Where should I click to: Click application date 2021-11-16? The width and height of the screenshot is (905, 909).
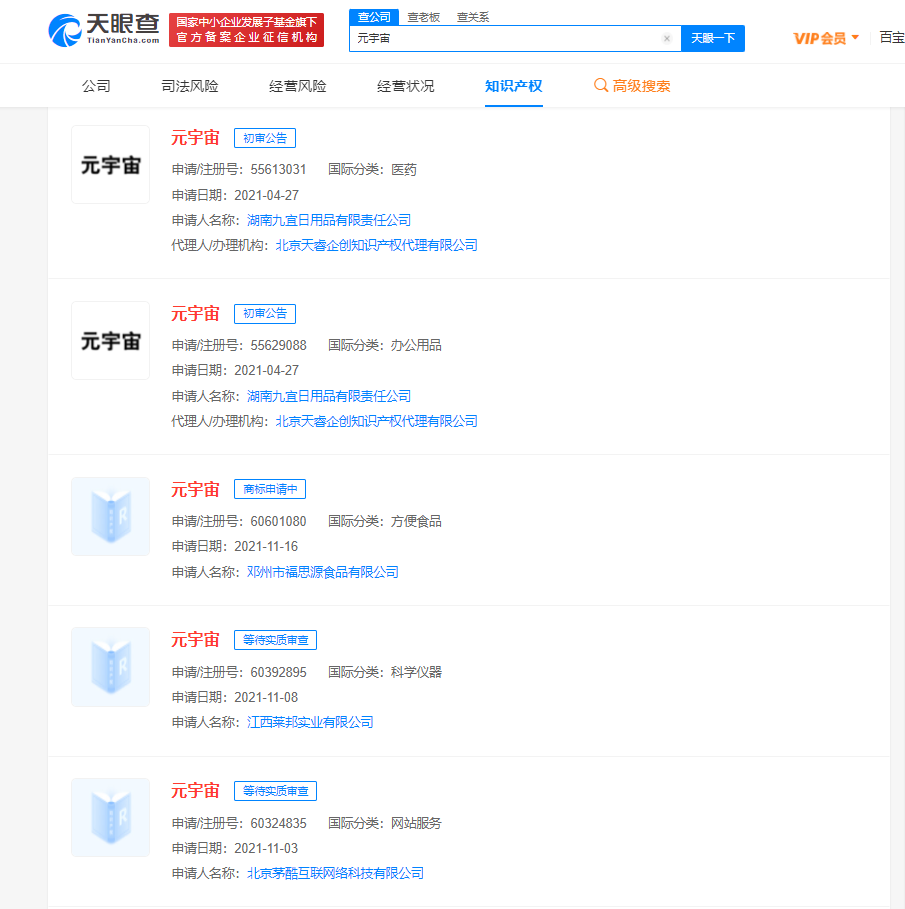(x=266, y=546)
